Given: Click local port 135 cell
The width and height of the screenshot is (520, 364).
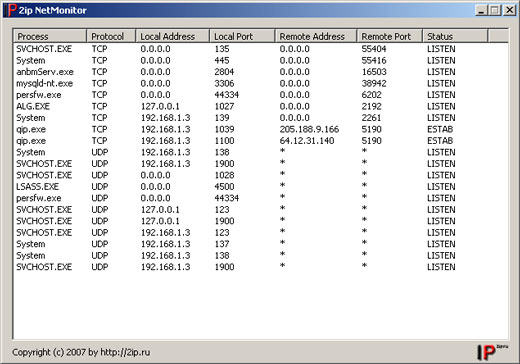Looking at the screenshot, I should tap(222, 49).
